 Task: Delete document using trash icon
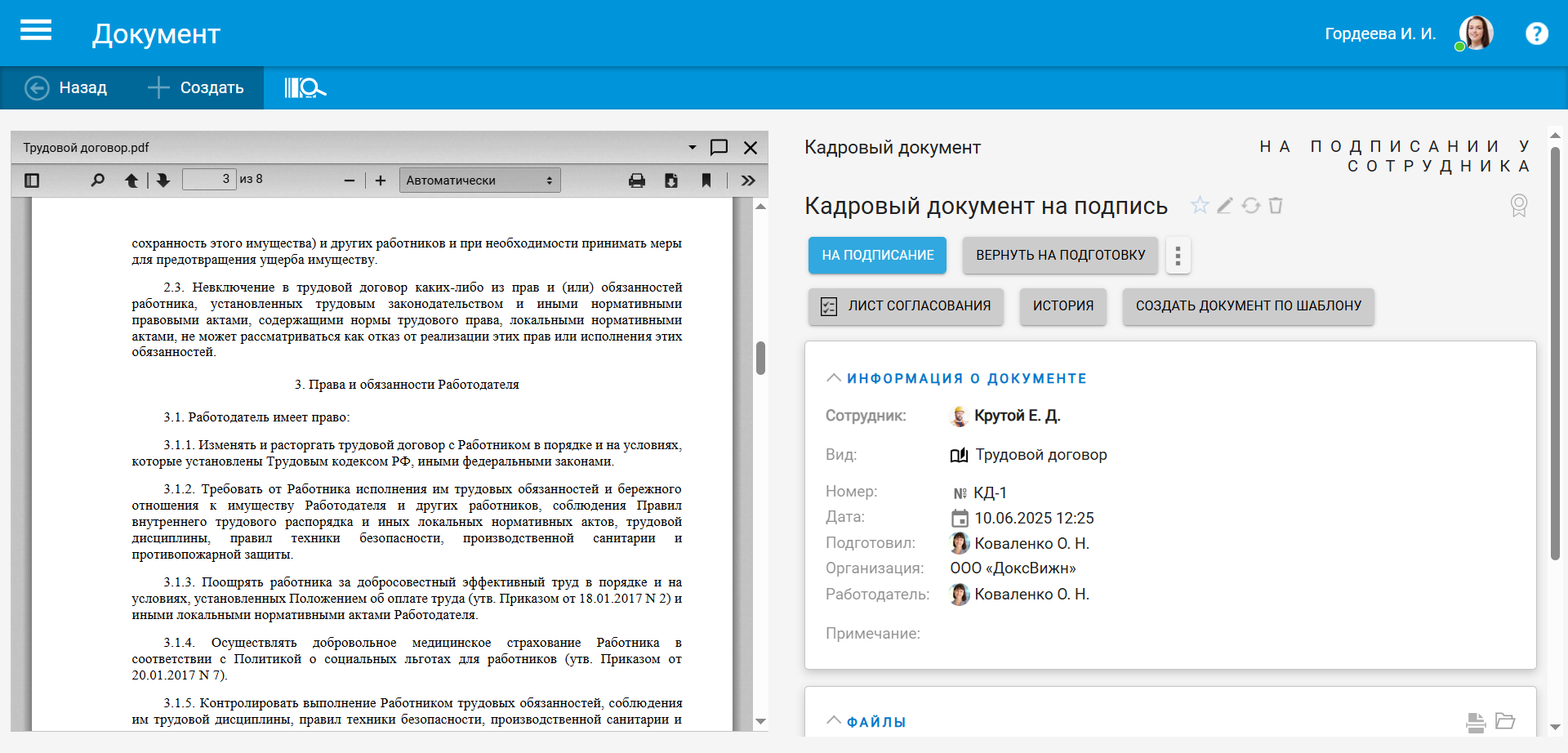1276,205
